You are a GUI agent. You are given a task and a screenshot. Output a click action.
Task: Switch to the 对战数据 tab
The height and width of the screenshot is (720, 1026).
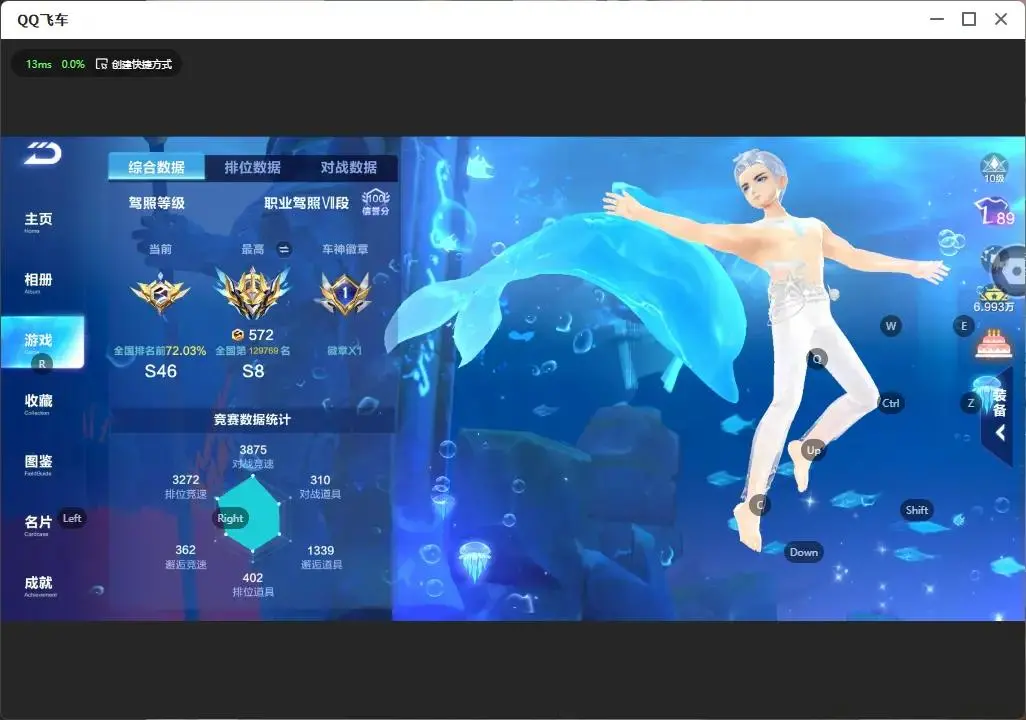(x=348, y=168)
